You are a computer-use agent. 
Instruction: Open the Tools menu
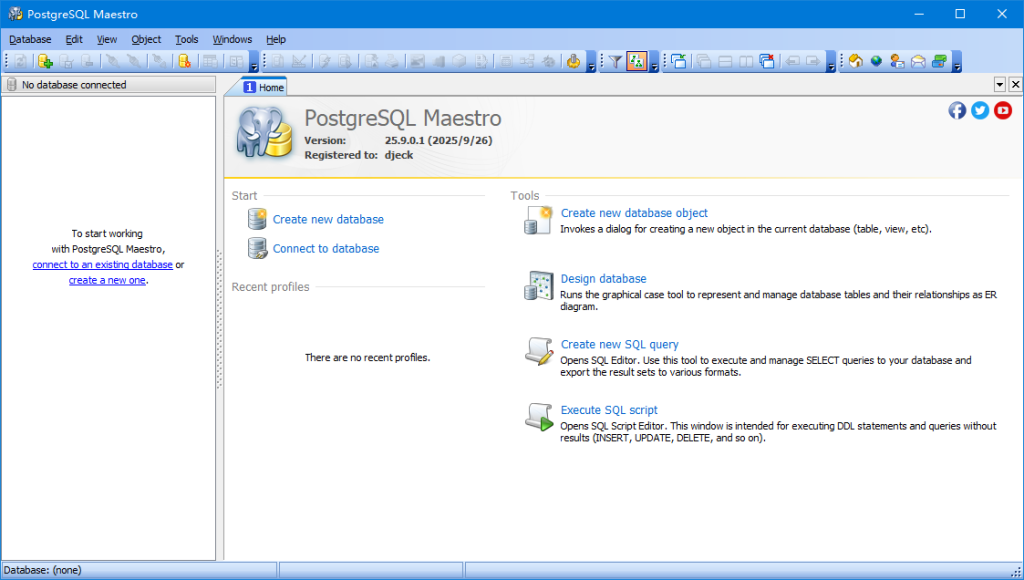click(187, 39)
